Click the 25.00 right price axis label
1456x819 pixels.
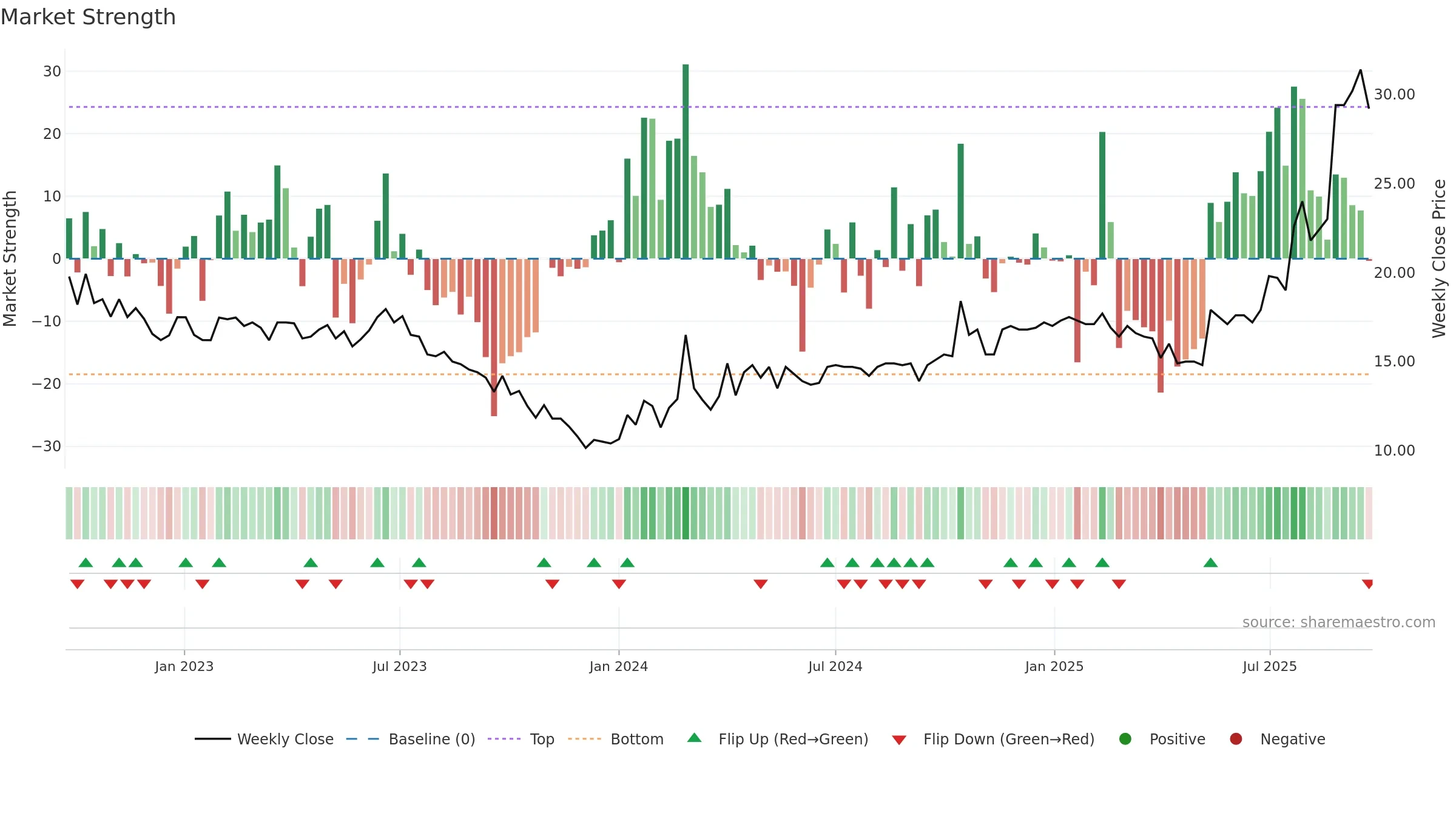click(x=1394, y=184)
